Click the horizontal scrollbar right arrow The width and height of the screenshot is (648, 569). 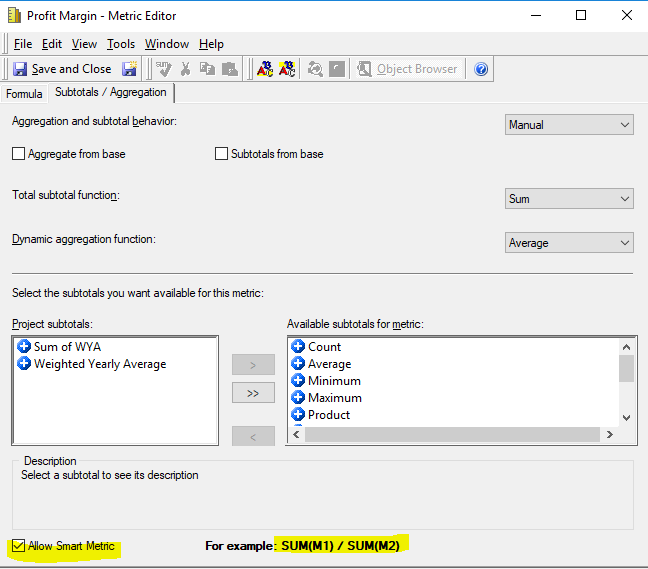(610, 434)
